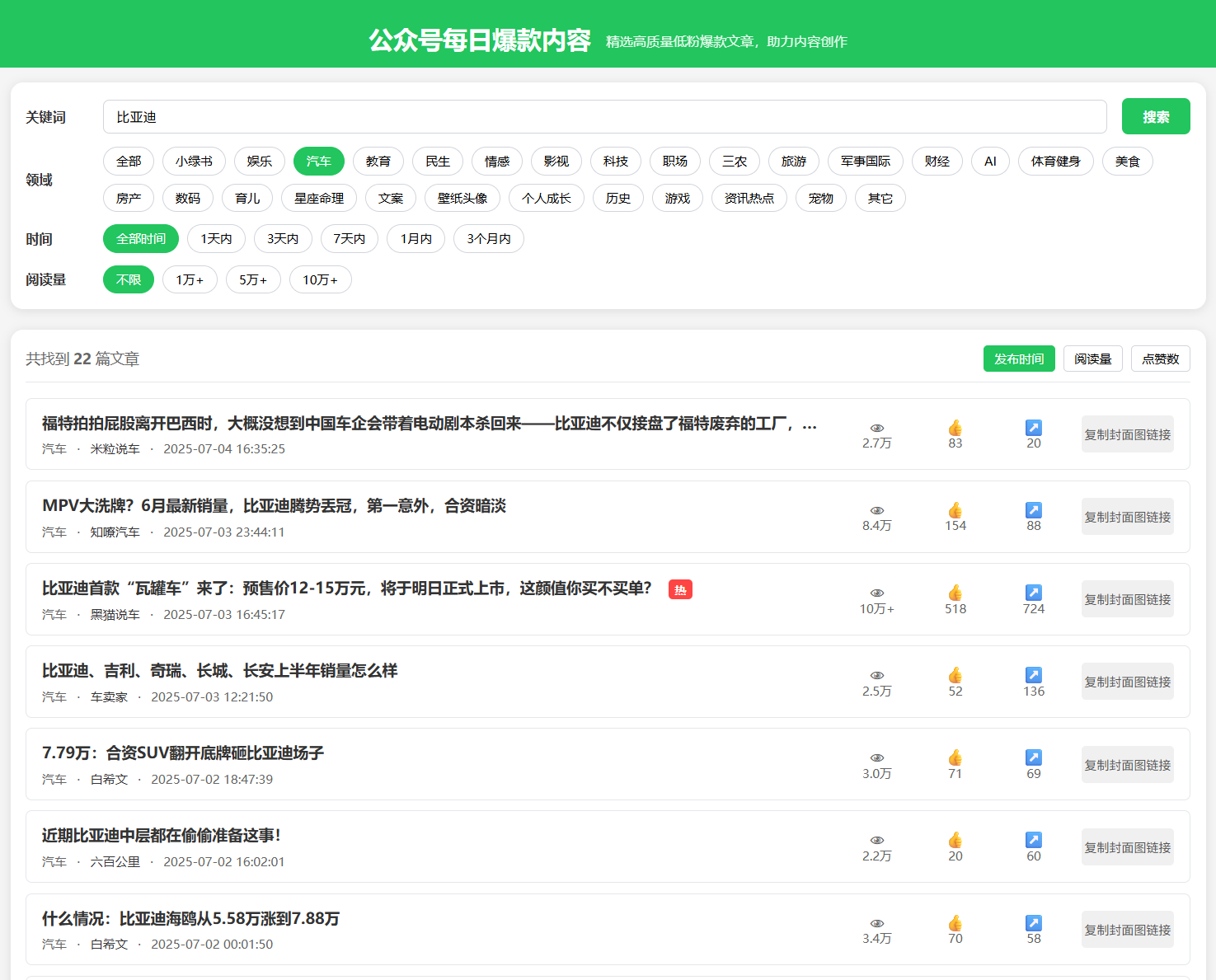
Task: Click thumbs-up icon on 福特拍拍屁股 article
Action: [955, 428]
